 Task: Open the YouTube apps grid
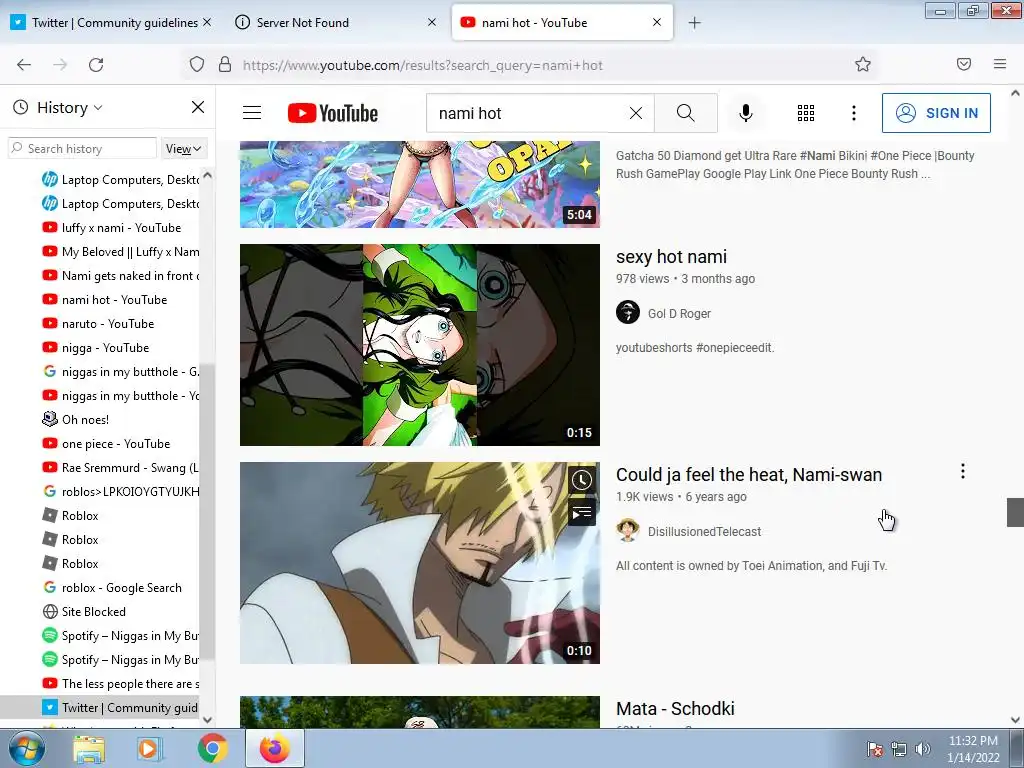806,113
